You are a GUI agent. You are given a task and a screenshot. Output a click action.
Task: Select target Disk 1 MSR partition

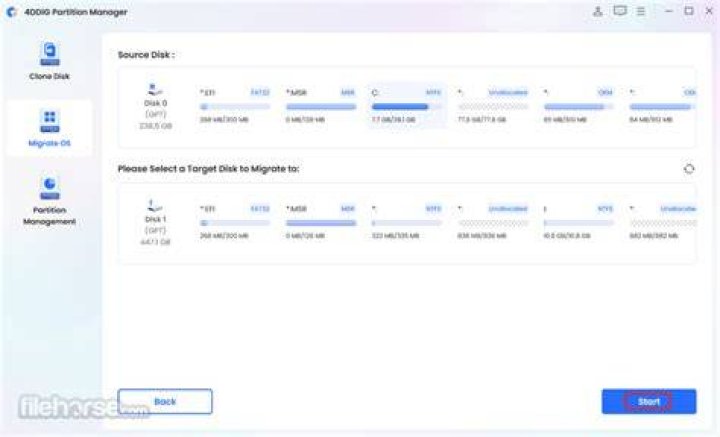321,222
